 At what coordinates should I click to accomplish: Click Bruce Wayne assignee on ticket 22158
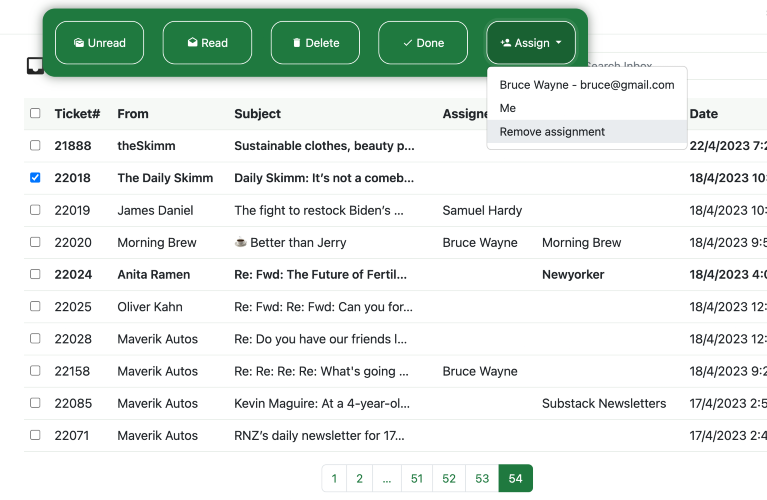(x=480, y=371)
